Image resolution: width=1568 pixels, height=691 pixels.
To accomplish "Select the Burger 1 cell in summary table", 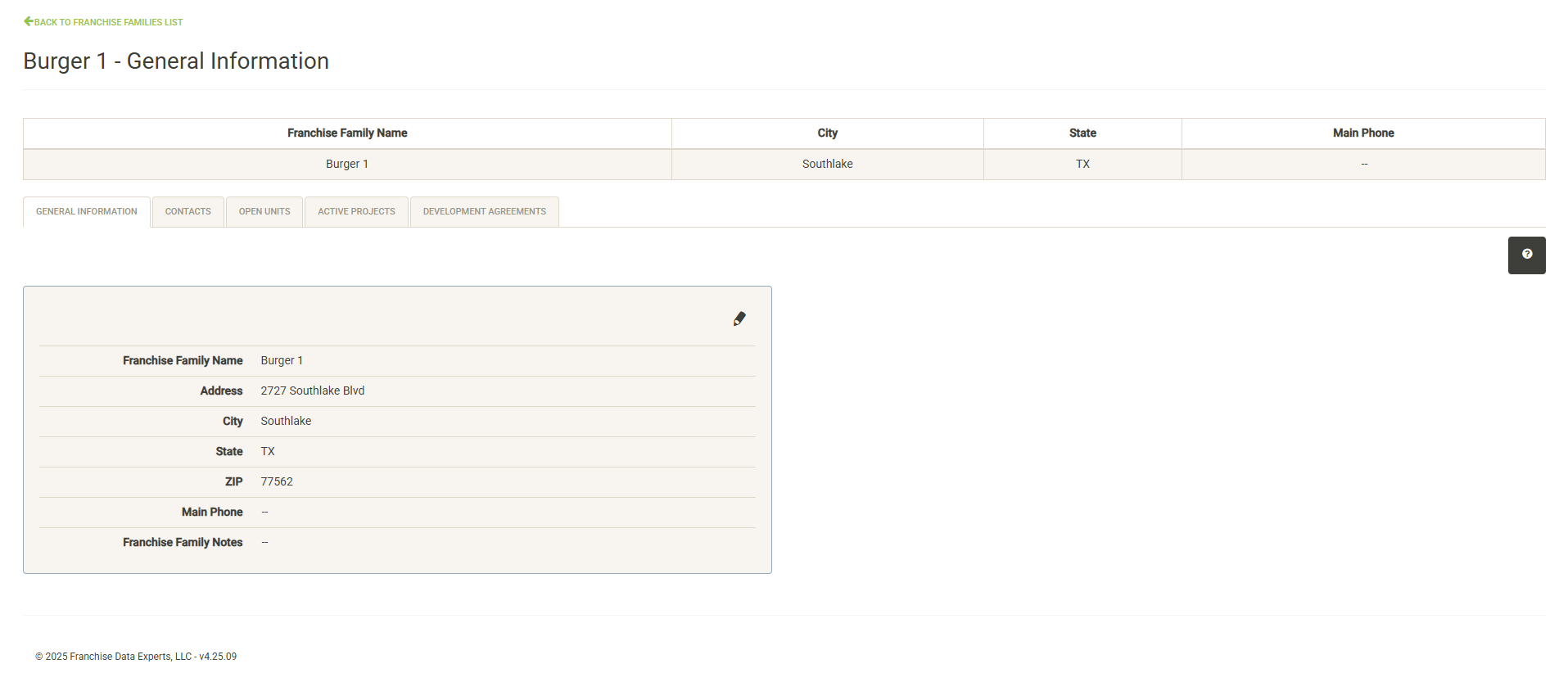I will [347, 165].
